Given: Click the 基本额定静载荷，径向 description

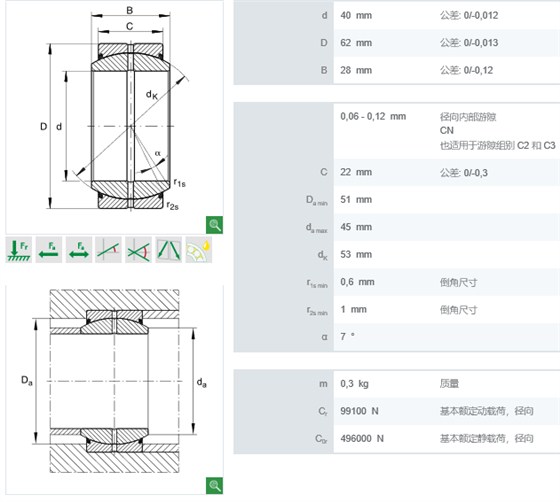Looking at the screenshot, I should tap(486, 439).
